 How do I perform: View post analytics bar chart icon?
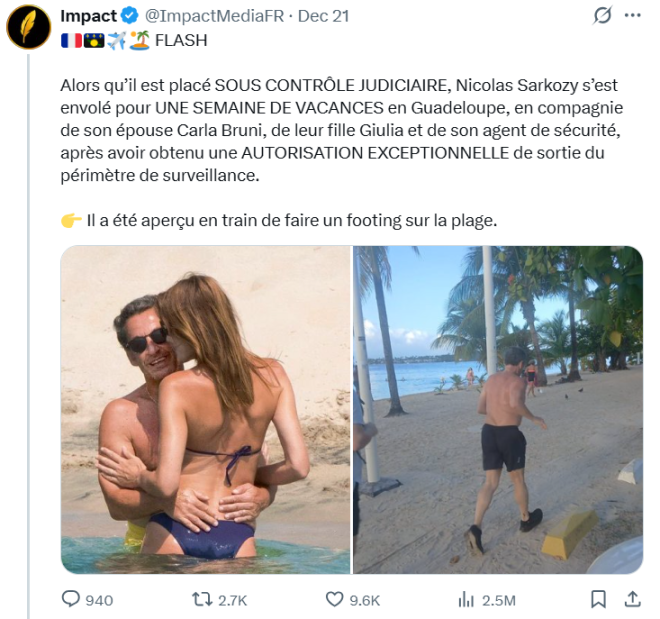tap(466, 599)
